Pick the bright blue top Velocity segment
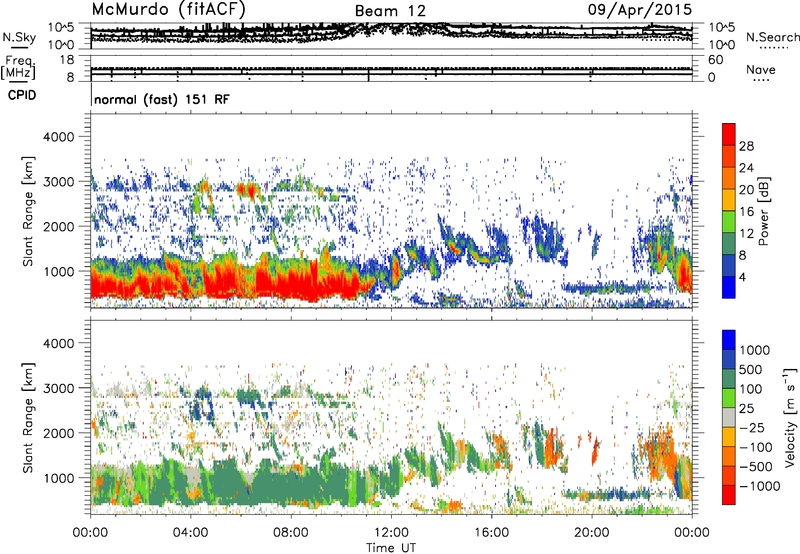Image resolution: width=800 pixels, height=554 pixels. 729,340
